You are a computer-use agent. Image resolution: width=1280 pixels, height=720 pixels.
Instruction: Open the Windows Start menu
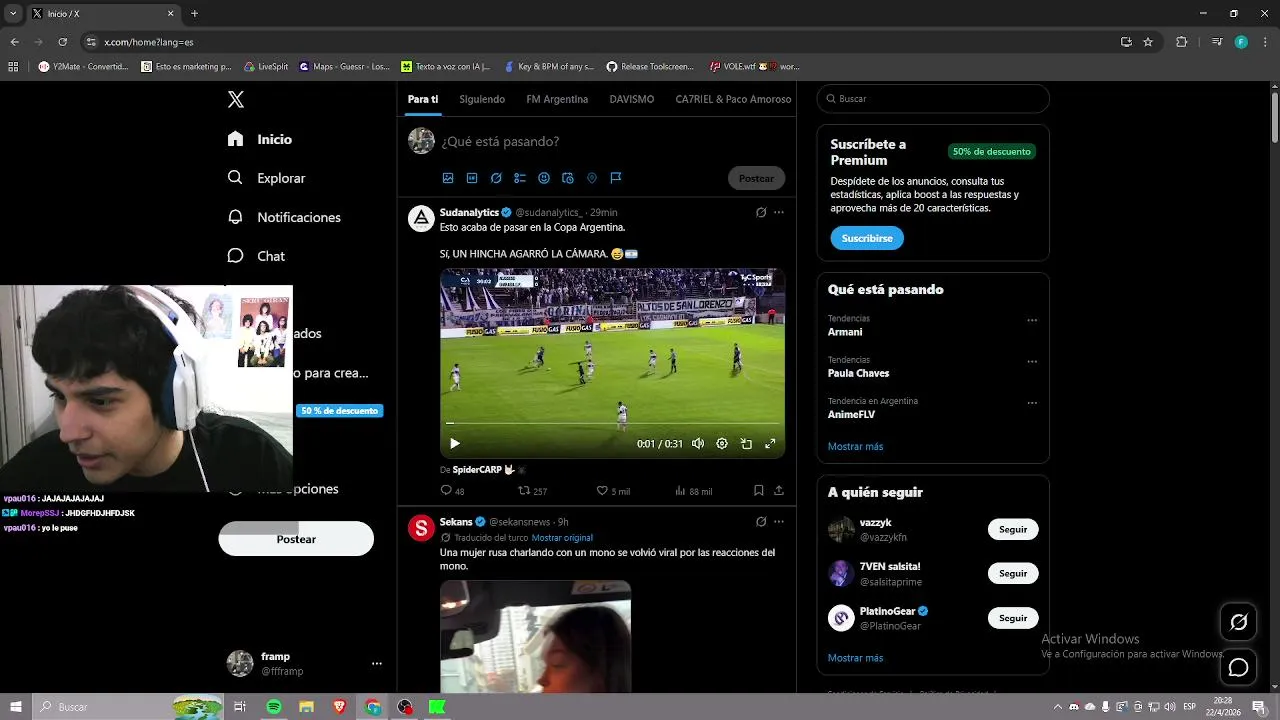click(15, 707)
